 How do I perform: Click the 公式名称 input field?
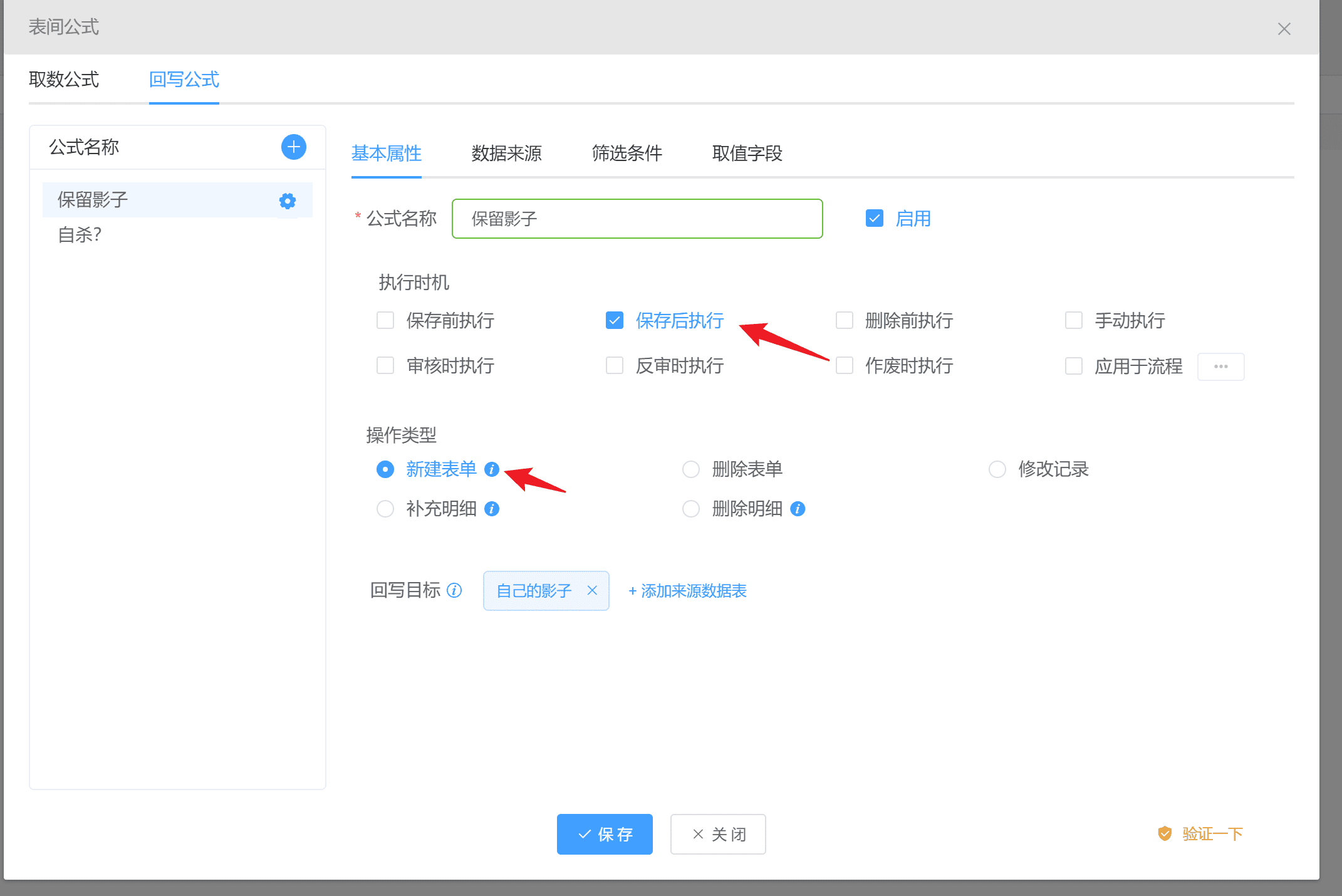[637, 219]
